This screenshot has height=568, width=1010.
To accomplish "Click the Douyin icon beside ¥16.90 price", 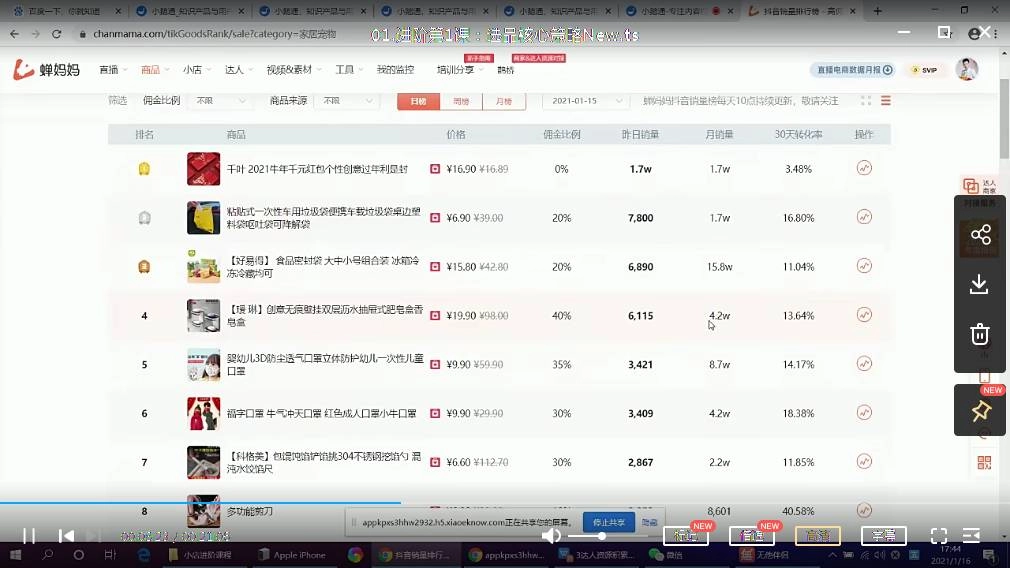I will [x=435, y=169].
